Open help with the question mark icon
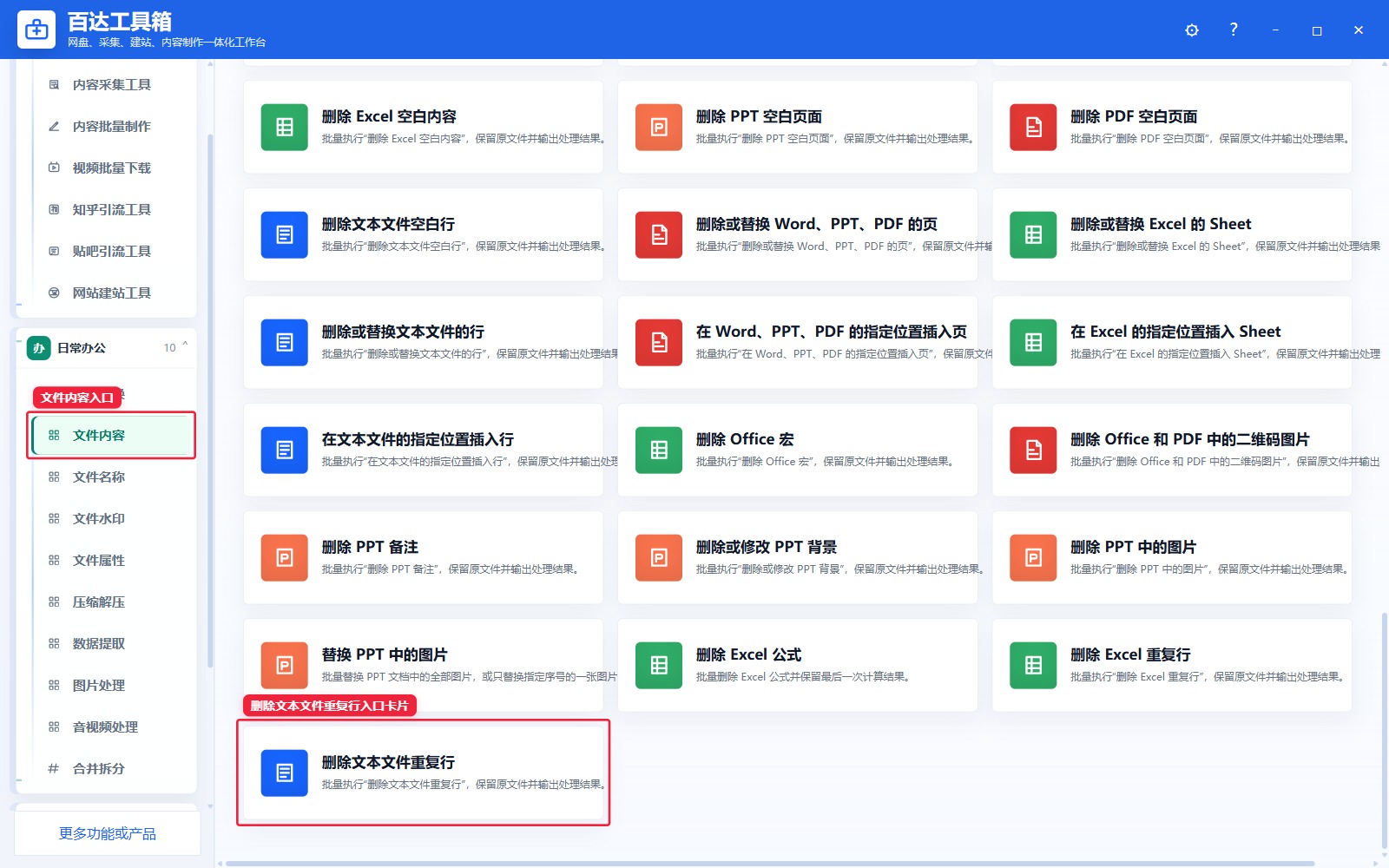Image resolution: width=1389 pixels, height=868 pixels. pos(1234,30)
